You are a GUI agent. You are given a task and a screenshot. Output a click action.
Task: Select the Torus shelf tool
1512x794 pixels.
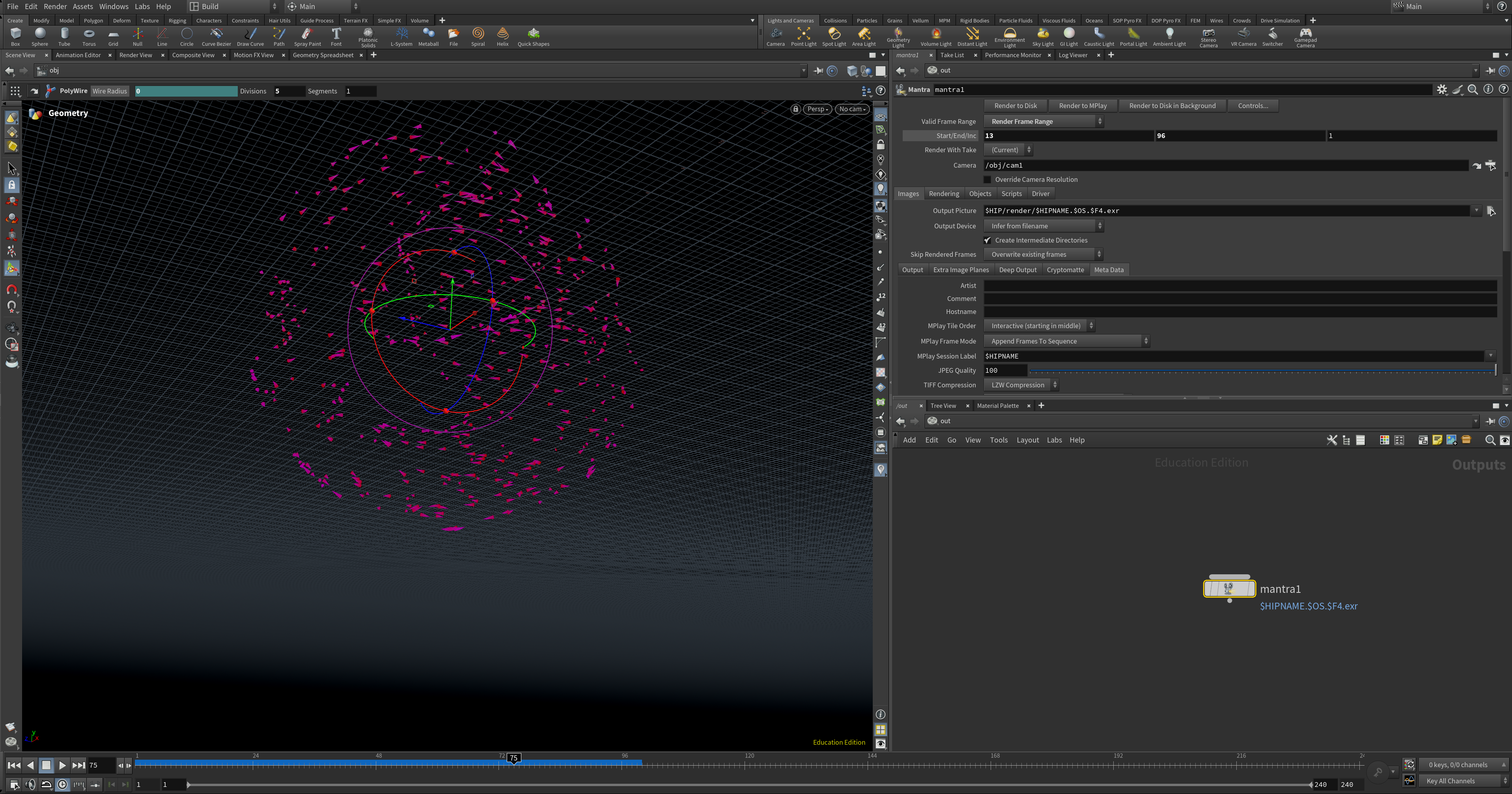tap(89, 36)
